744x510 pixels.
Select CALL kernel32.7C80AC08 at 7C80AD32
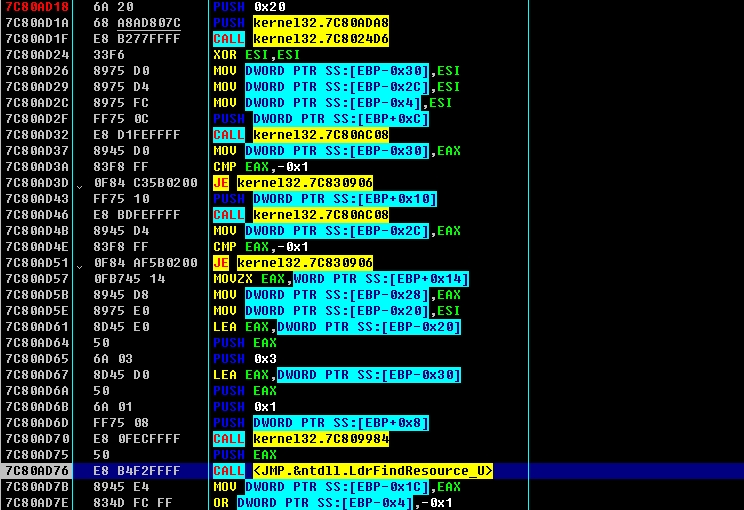[x=301, y=135]
